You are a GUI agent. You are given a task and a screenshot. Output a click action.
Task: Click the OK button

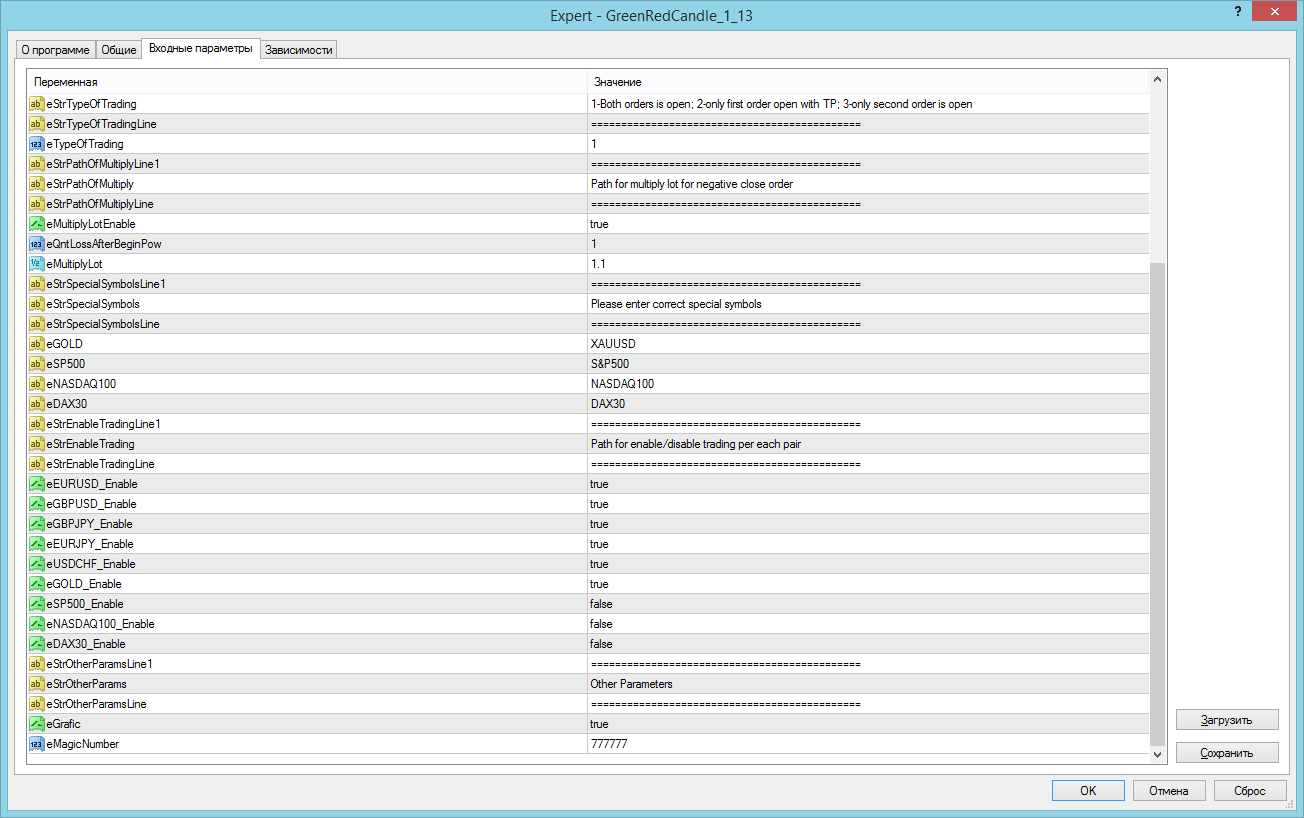[x=1088, y=790]
